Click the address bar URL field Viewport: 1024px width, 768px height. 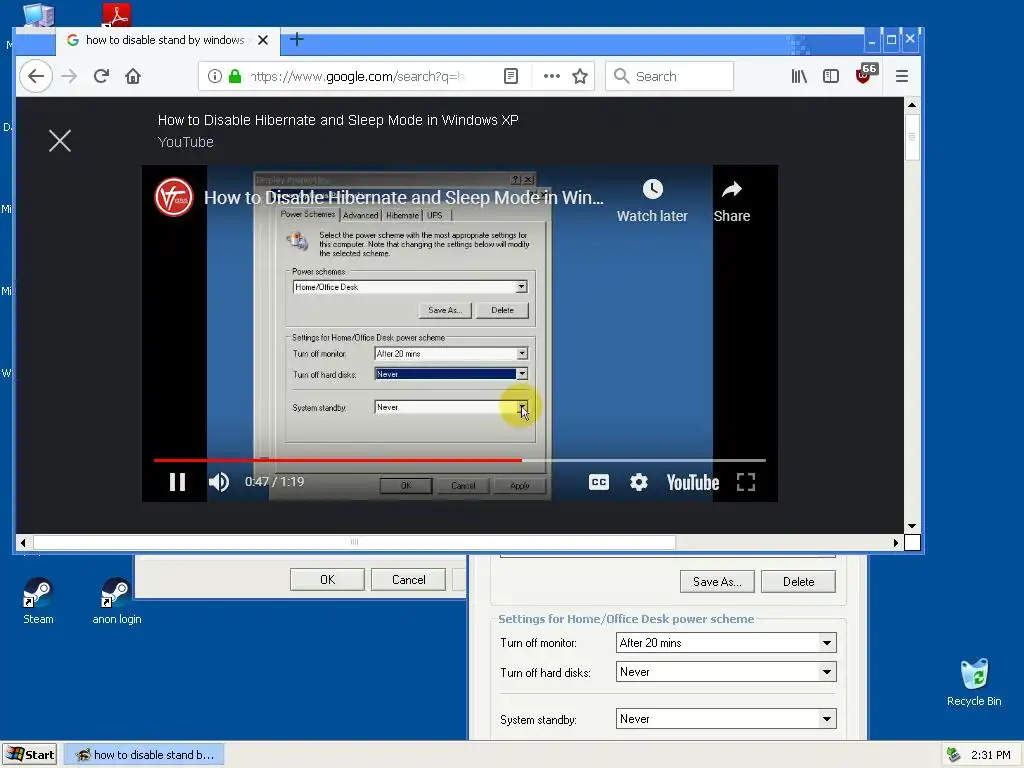358,76
